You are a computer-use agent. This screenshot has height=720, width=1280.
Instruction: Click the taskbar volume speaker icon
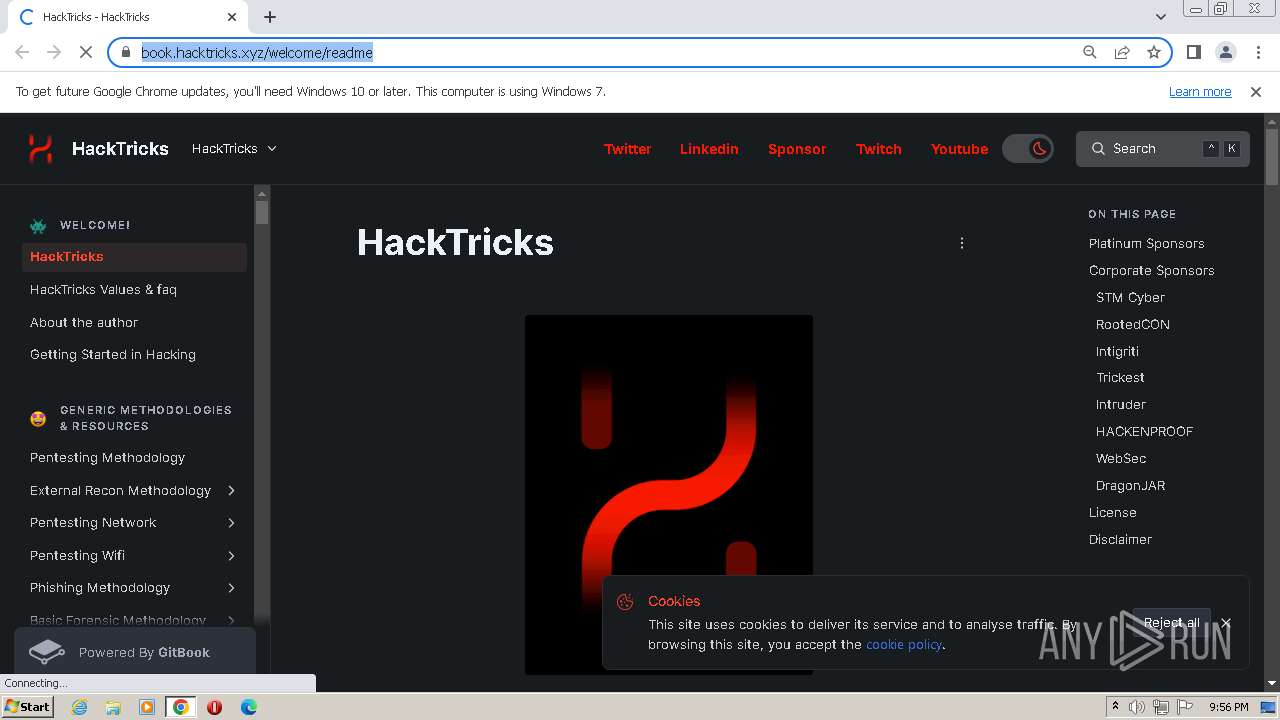pos(1137,707)
